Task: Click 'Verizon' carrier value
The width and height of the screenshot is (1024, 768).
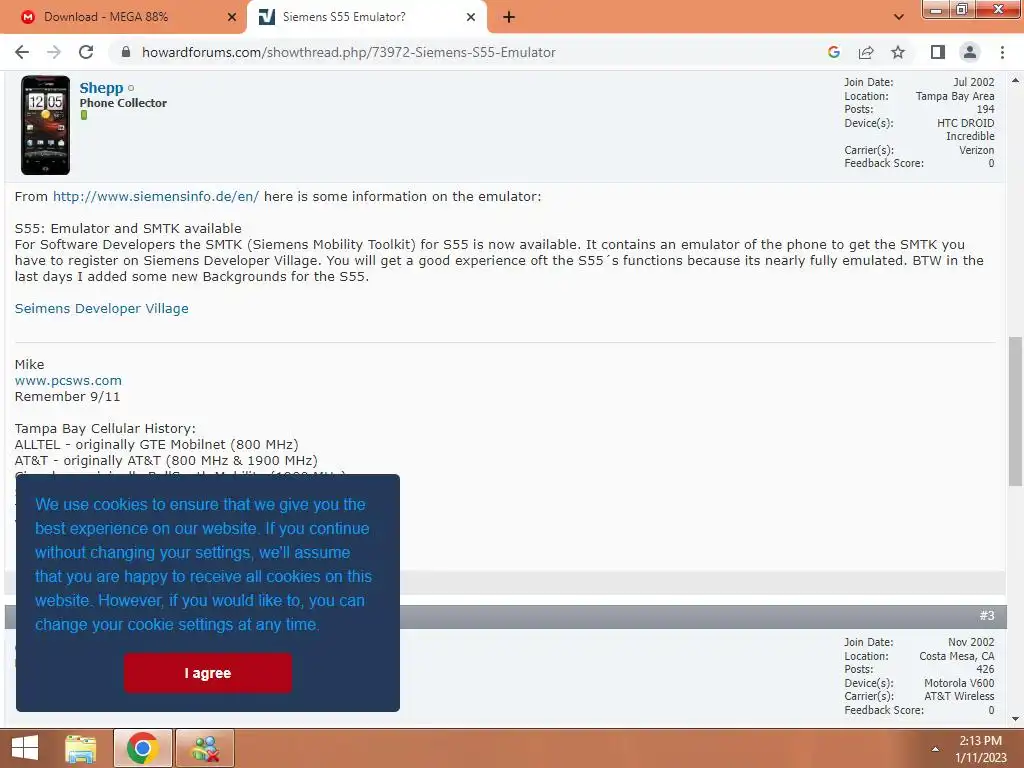Action: (x=976, y=150)
